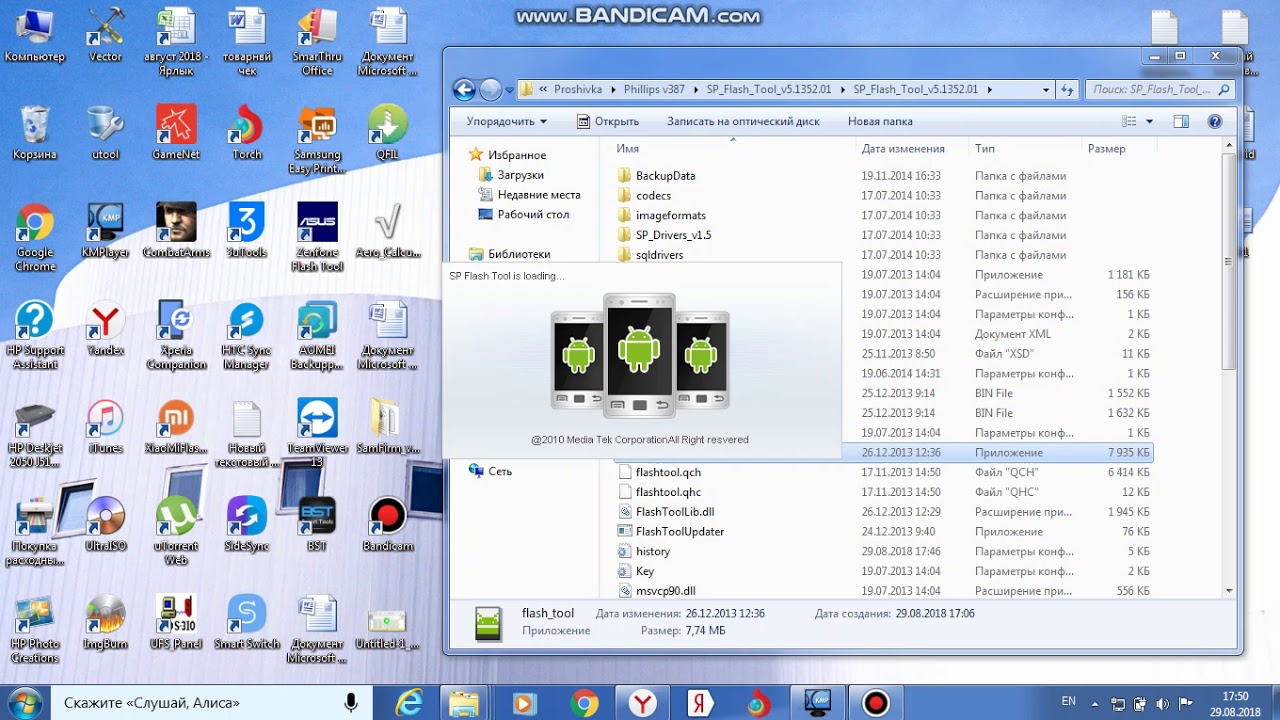The image size is (1280, 720).
Task: Open the Vector desktop shortcut
Action: tap(105, 35)
